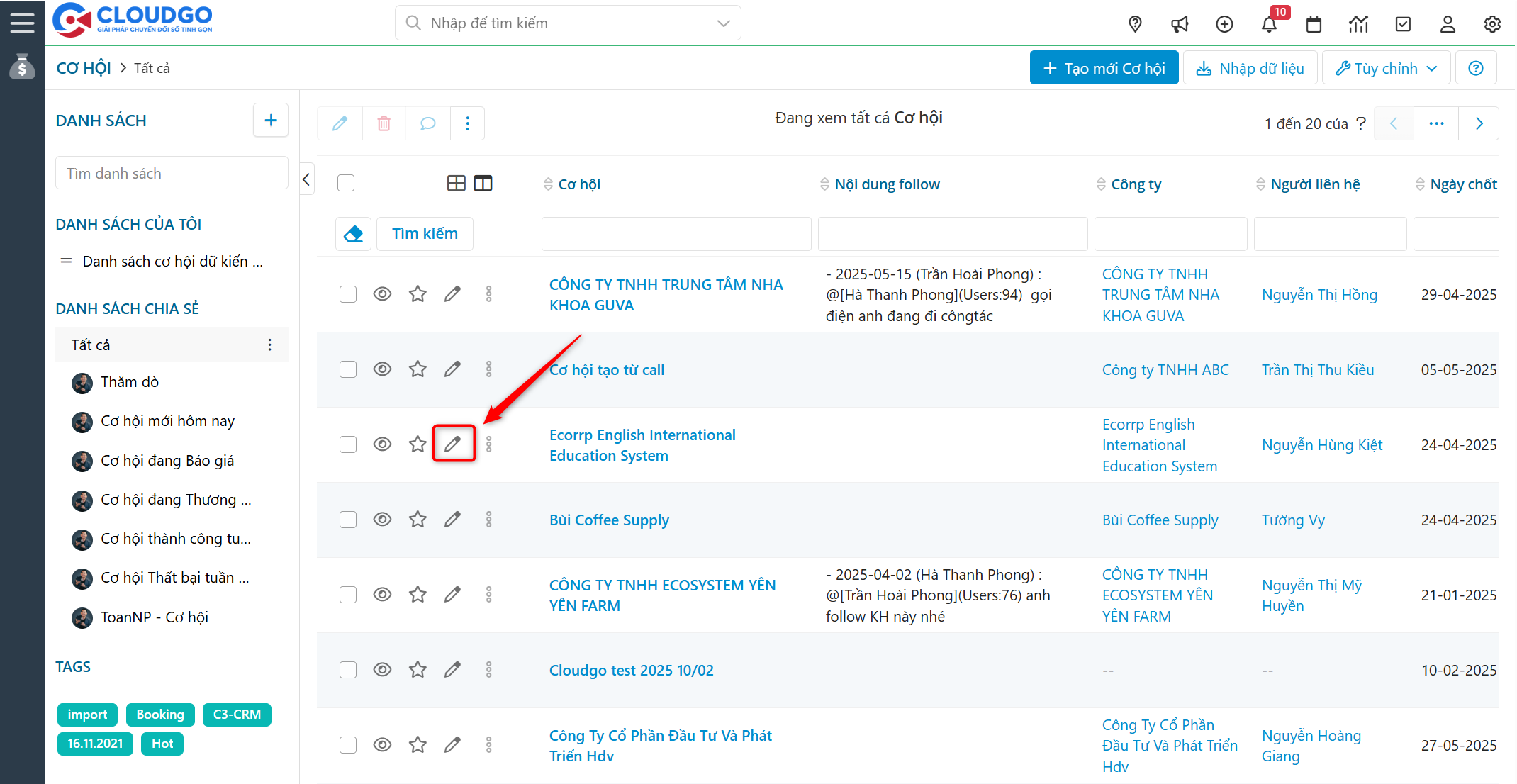The image size is (1517, 784).
Task: Open the Bùi Coffee Supply opportunity link
Action: [609, 520]
